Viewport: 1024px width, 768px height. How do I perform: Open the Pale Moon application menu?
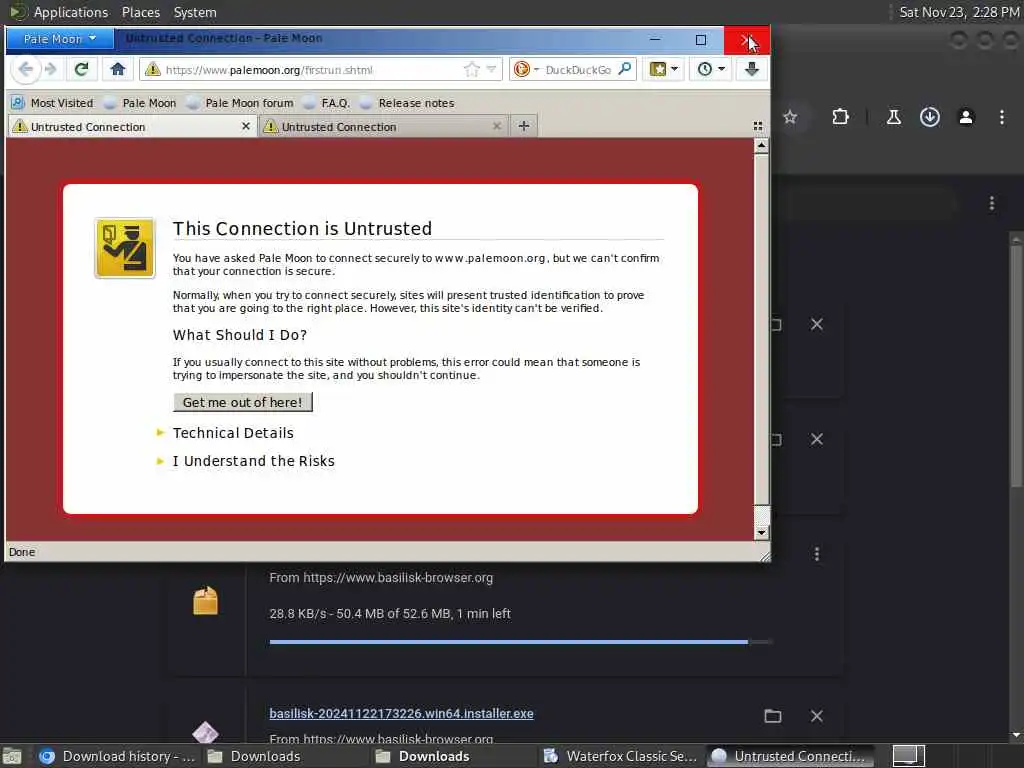(x=59, y=39)
